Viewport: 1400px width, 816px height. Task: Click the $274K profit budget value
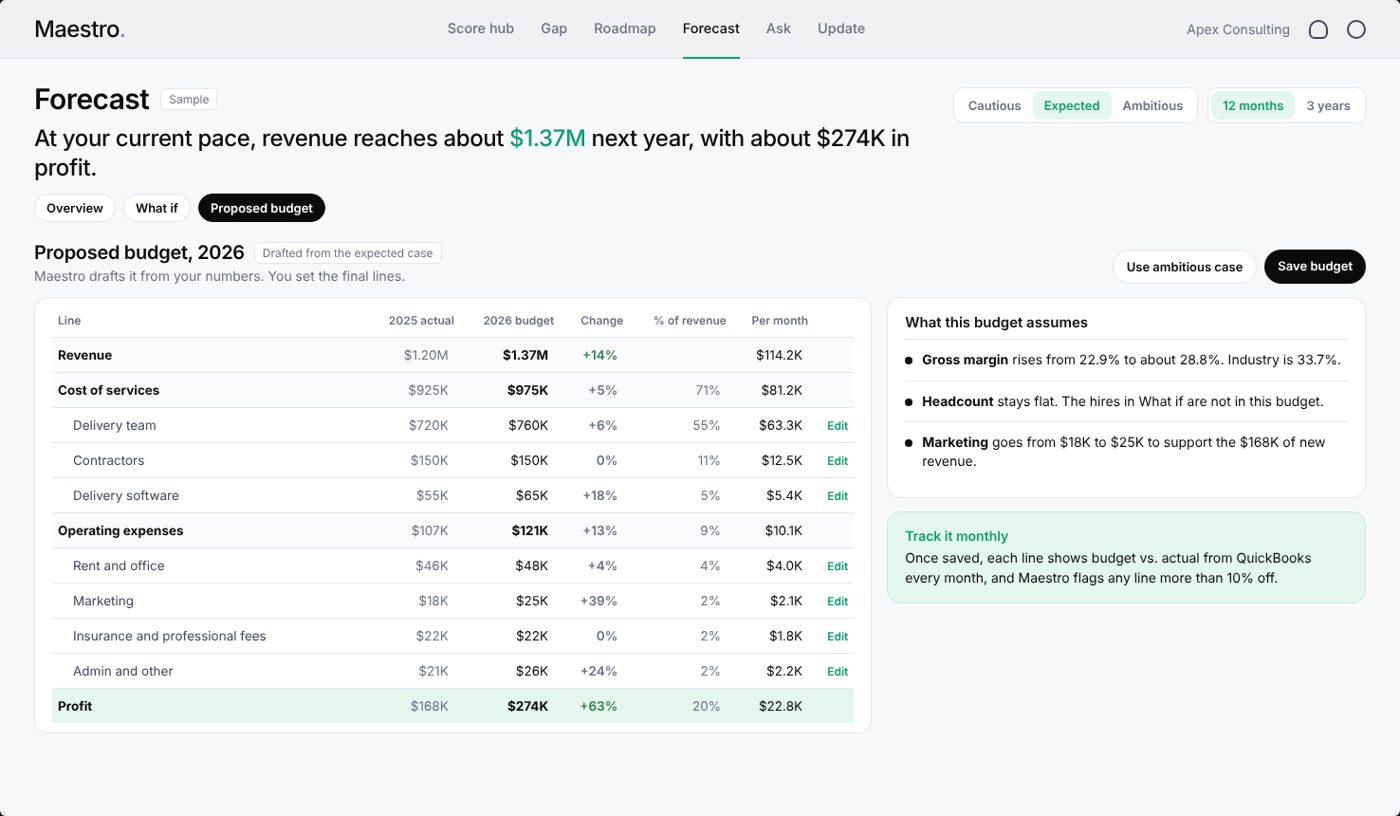click(x=528, y=706)
